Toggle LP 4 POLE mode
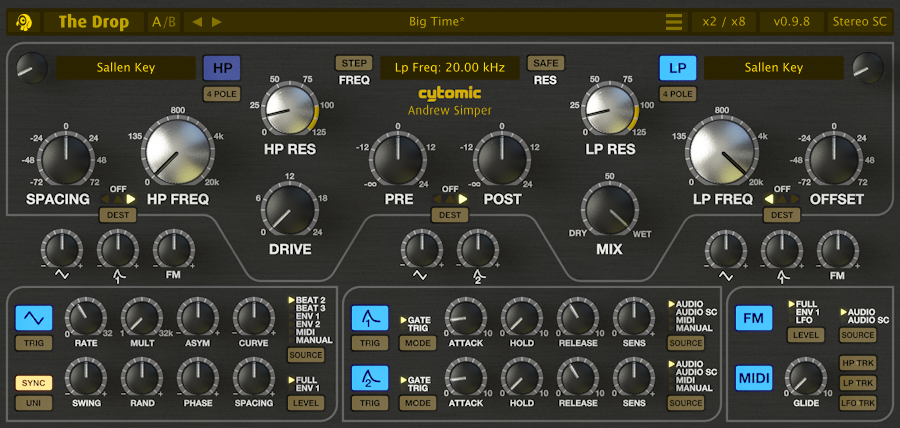The image size is (900, 428). 678,94
